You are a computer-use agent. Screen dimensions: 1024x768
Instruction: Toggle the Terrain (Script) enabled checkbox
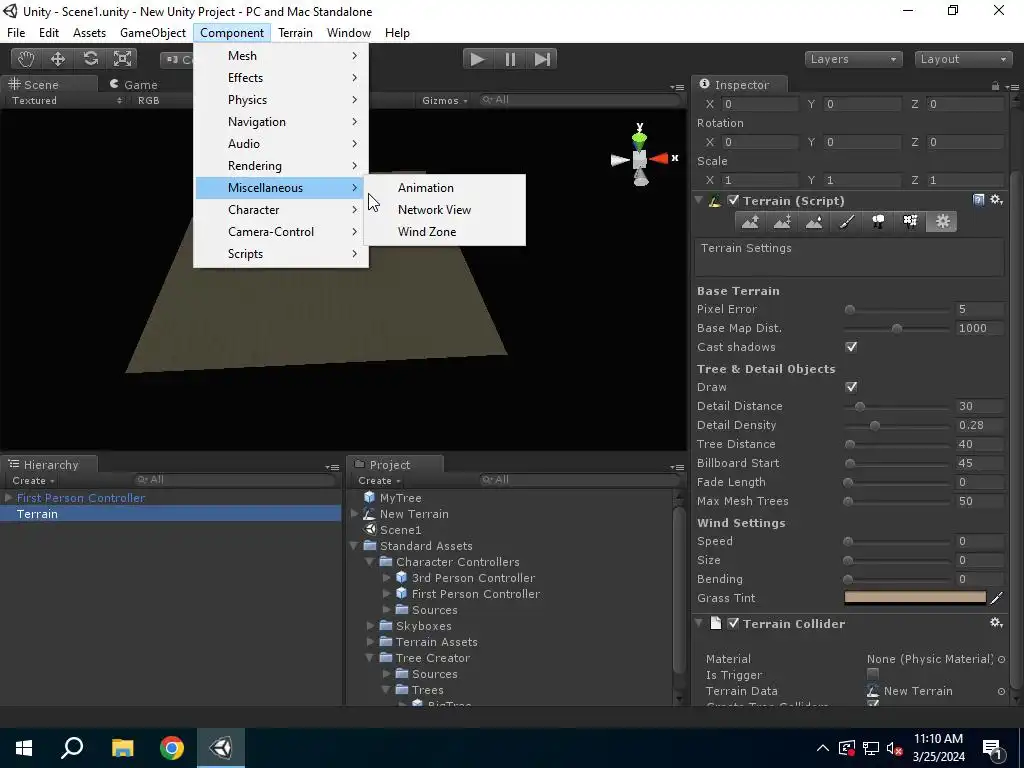pyautogui.click(x=733, y=200)
